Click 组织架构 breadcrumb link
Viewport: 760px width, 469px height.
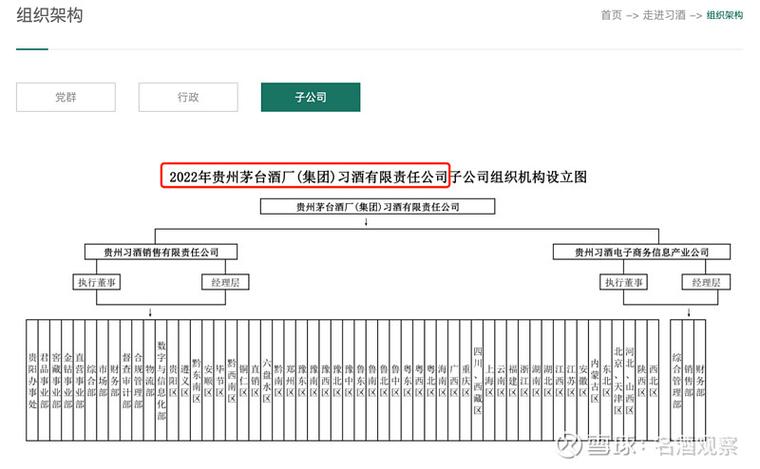tap(725, 16)
